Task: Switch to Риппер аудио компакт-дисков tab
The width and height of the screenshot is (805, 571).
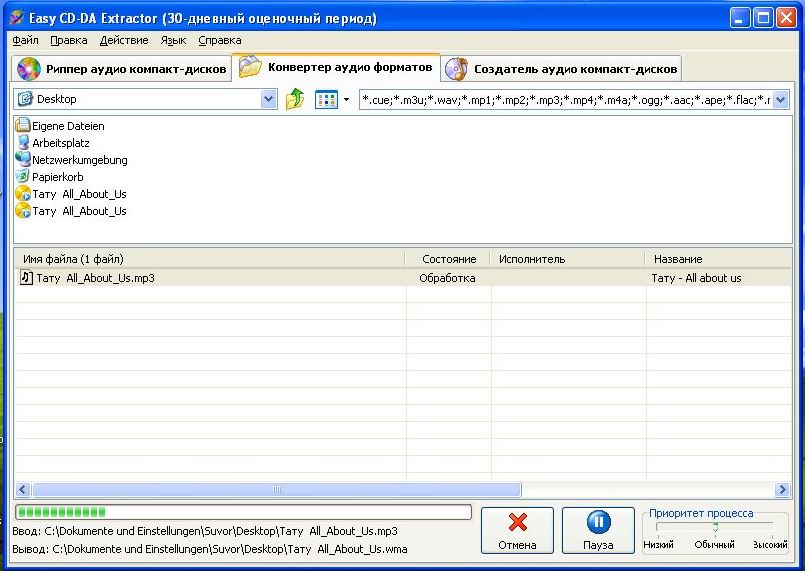Action: click(x=122, y=69)
